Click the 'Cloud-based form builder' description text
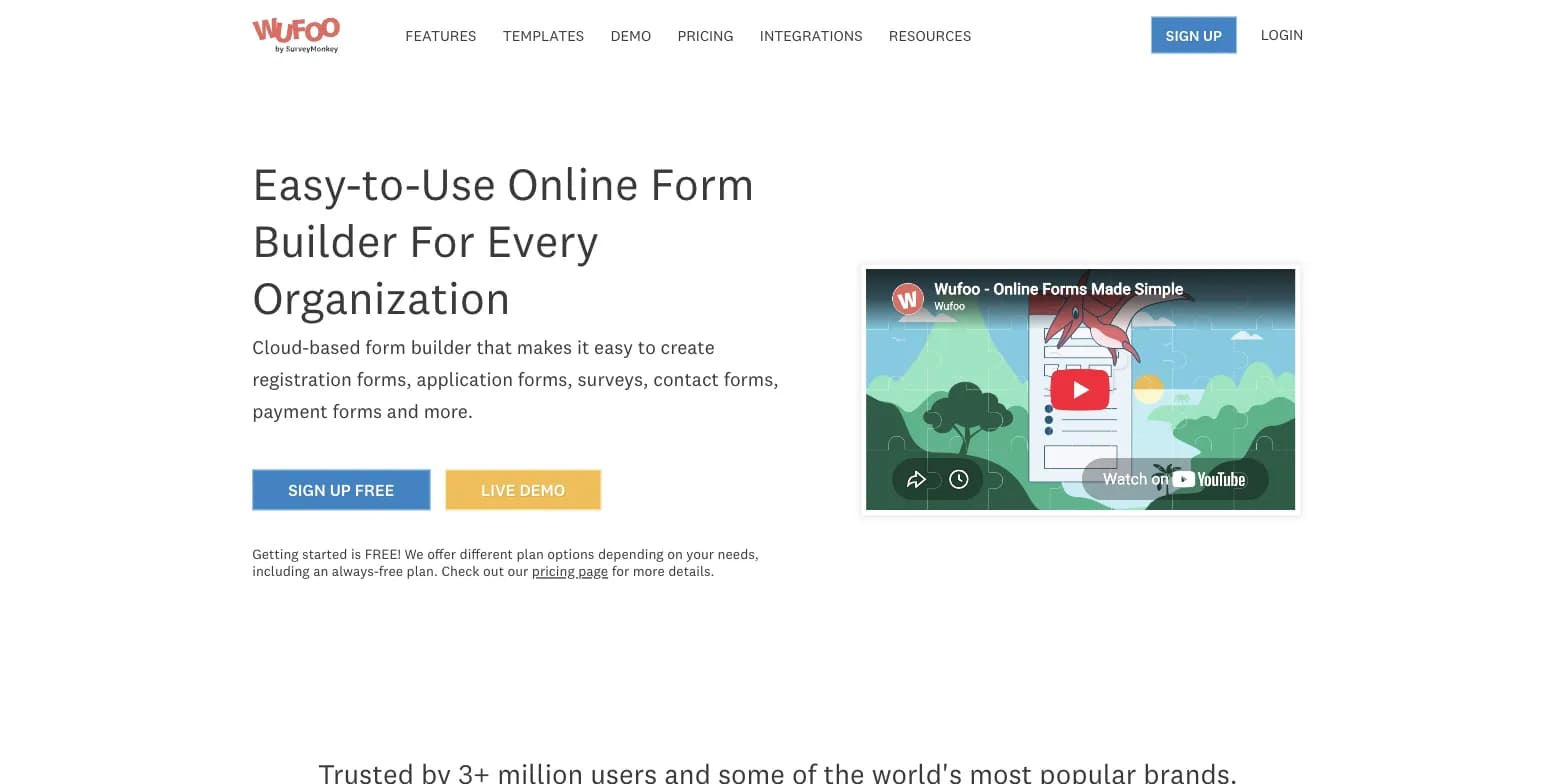Viewport: 1556px width, 784px height. [515, 380]
